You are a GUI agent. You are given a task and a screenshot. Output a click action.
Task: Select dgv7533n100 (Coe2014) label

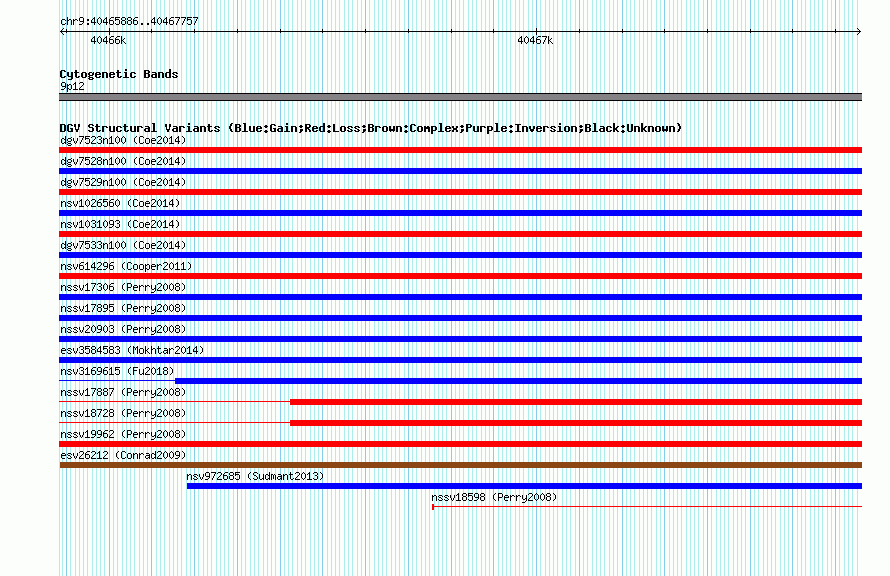pyautogui.click(x=123, y=245)
